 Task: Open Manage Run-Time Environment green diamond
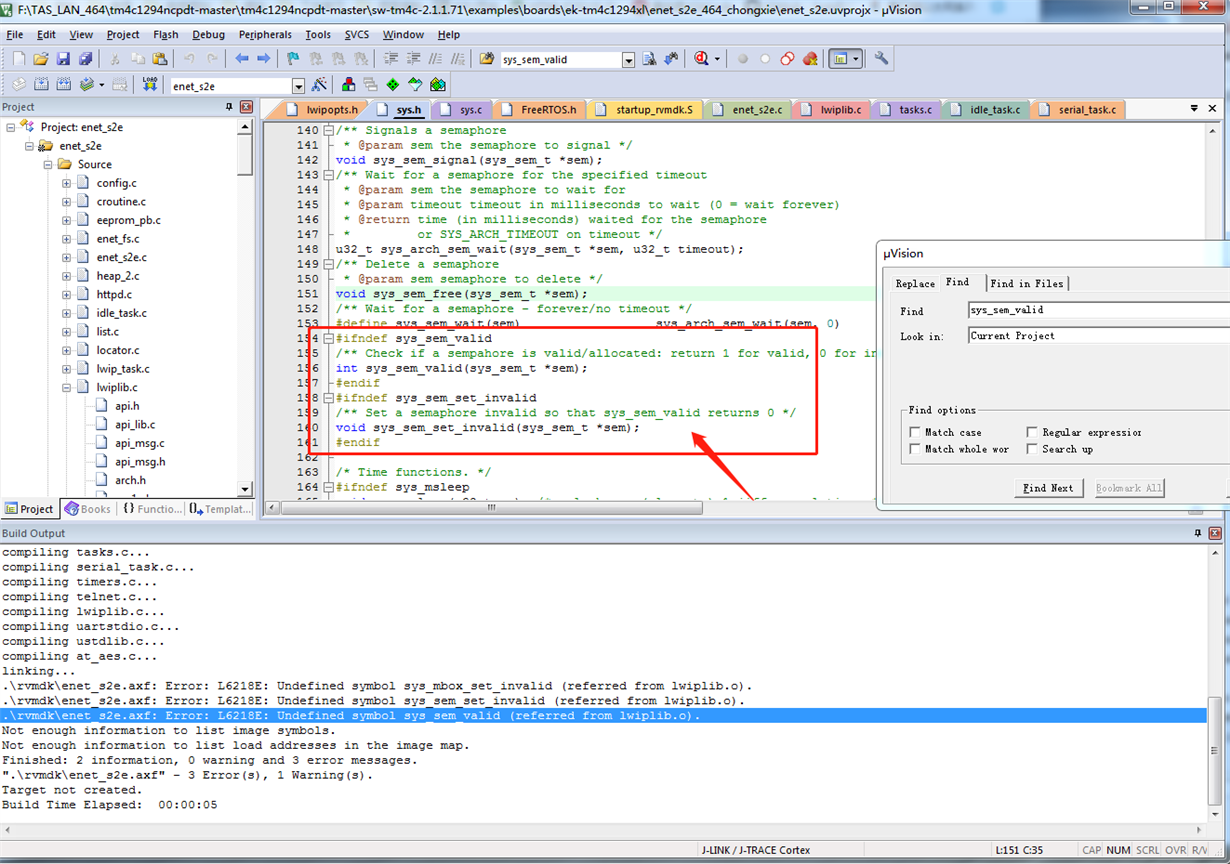tap(392, 85)
